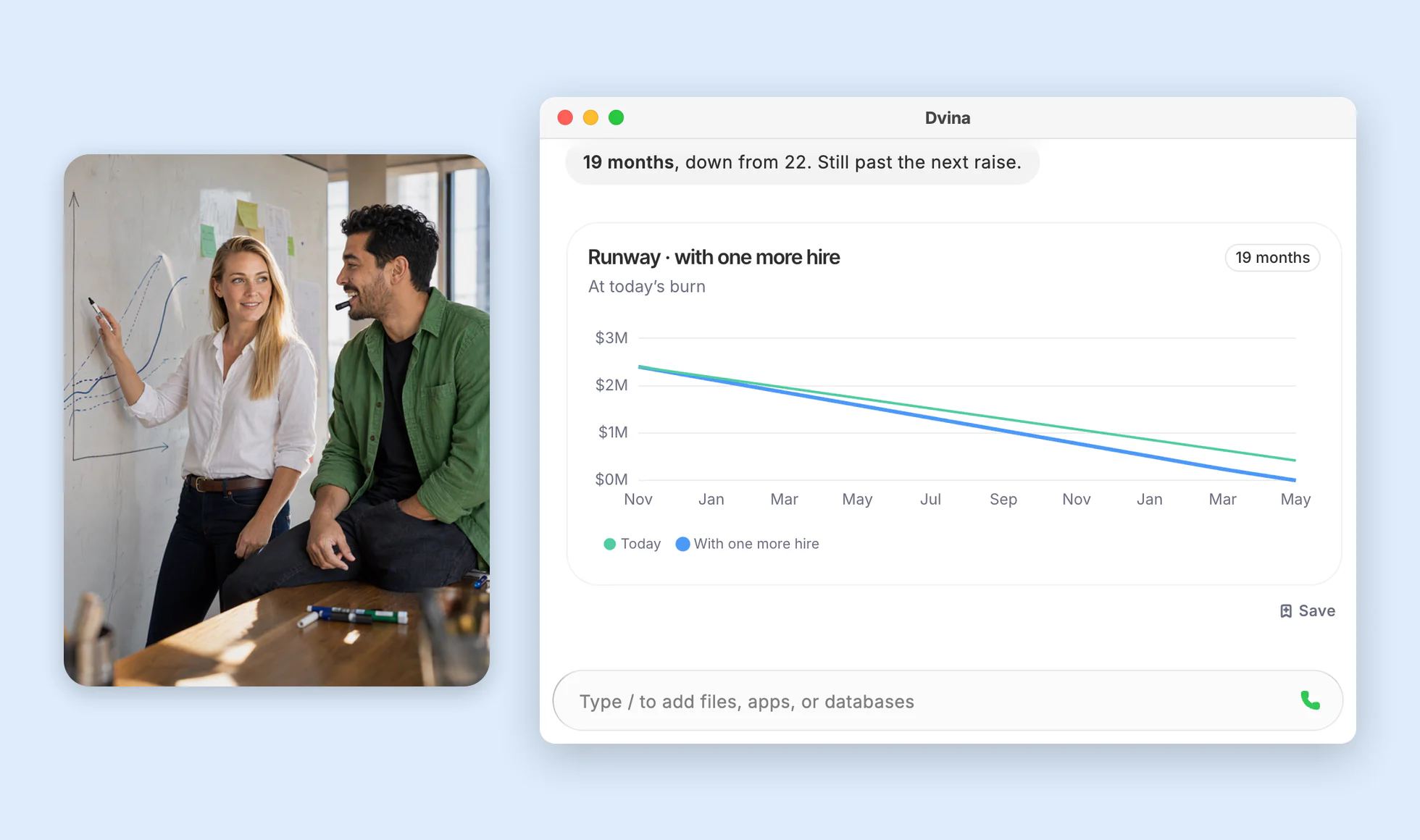Click the '$1M' axis label
The width and height of the screenshot is (1420, 840).
click(x=613, y=432)
